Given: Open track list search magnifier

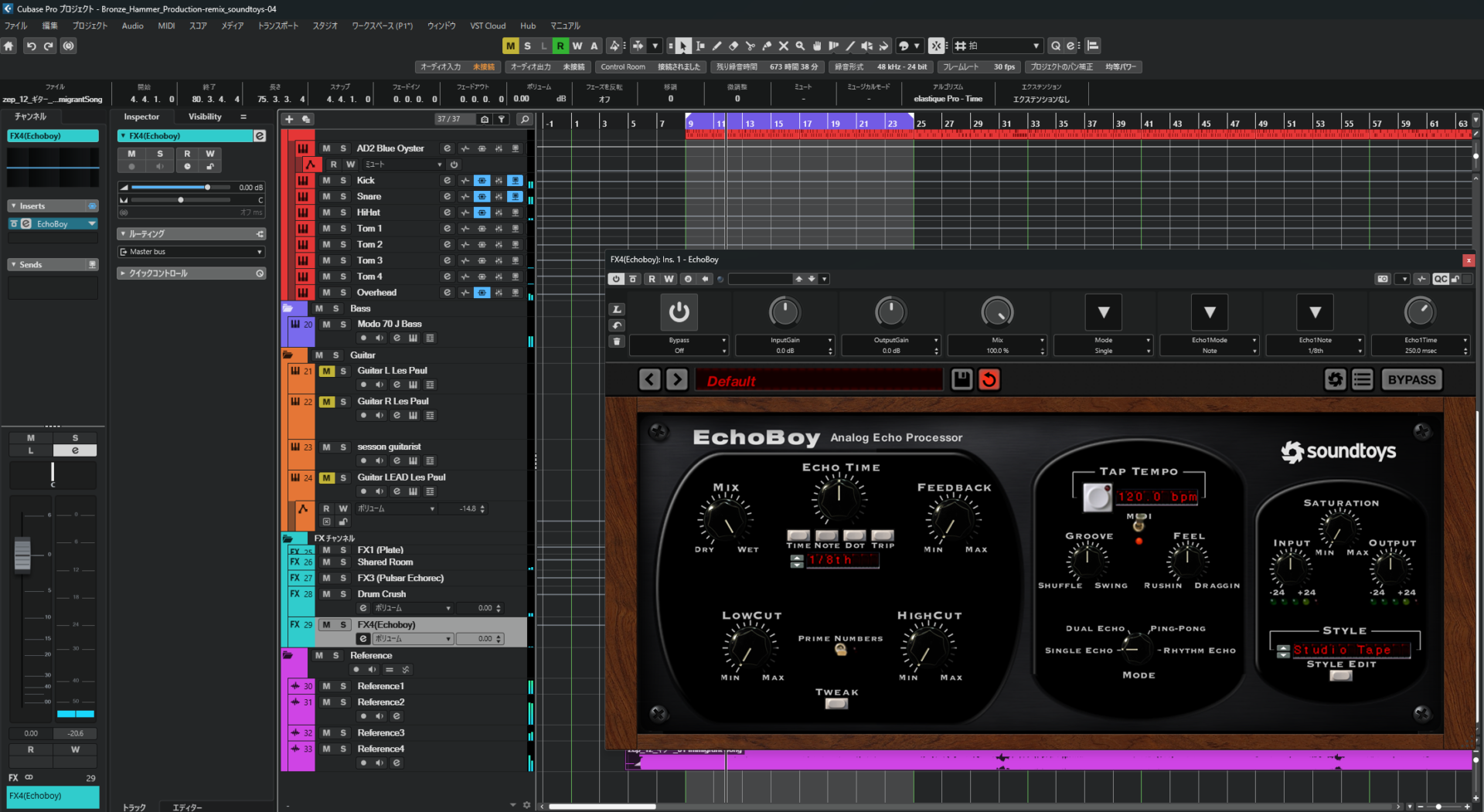Looking at the screenshot, I should (524, 119).
